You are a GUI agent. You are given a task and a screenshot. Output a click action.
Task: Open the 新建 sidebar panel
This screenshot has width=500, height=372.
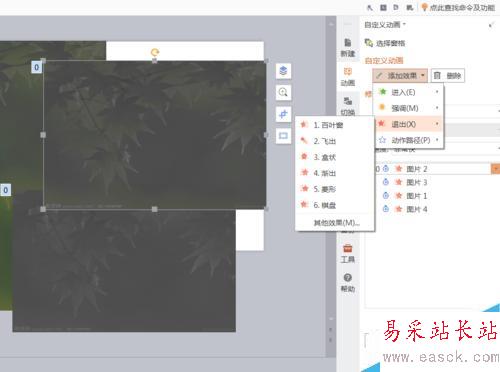point(348,48)
